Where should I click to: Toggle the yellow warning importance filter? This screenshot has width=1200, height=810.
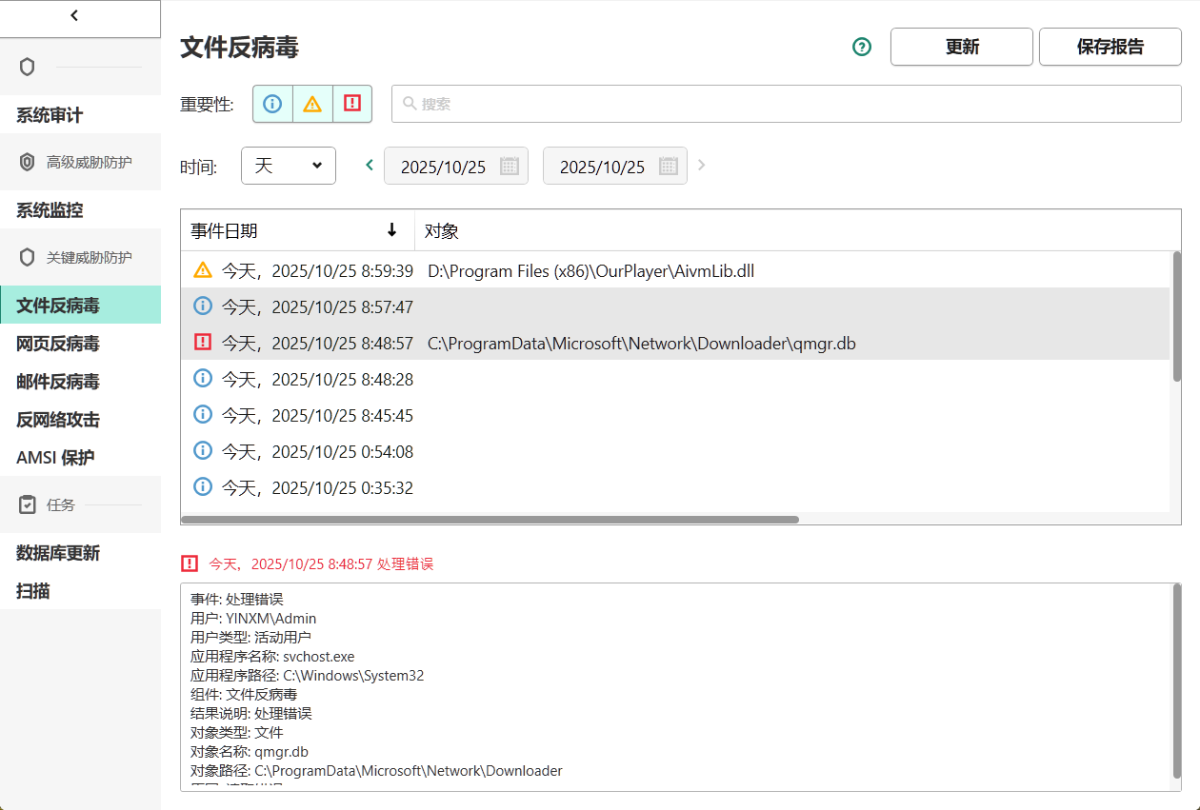click(x=312, y=104)
